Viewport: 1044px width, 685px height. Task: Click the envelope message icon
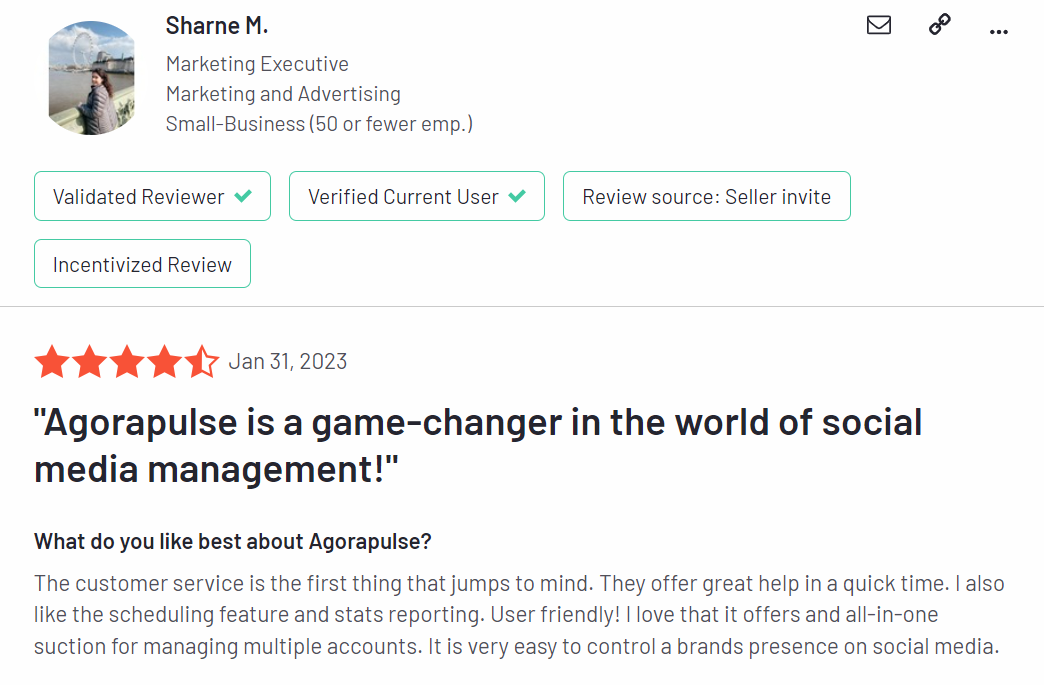[x=879, y=25]
